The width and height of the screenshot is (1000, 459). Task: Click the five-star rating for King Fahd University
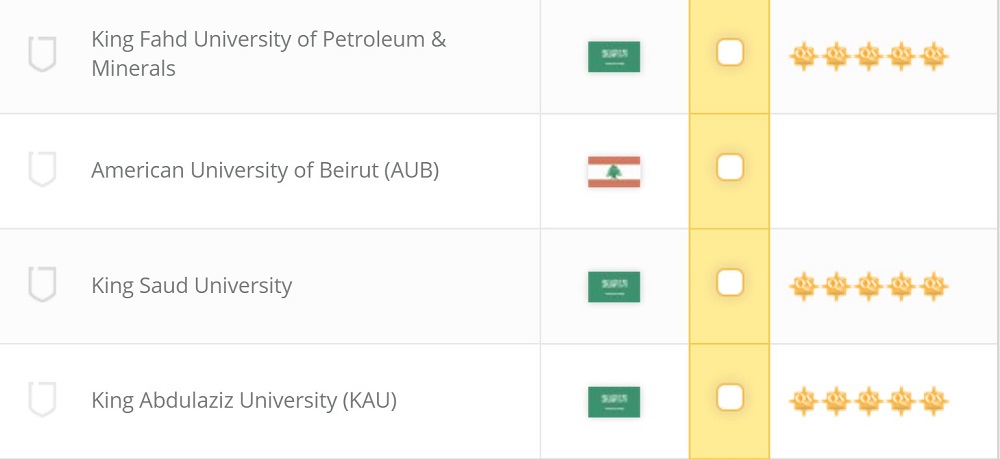point(868,56)
